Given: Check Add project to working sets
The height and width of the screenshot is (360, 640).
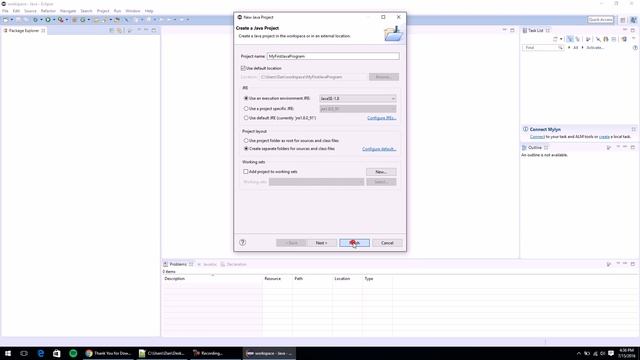Looking at the screenshot, I should [x=246, y=171].
